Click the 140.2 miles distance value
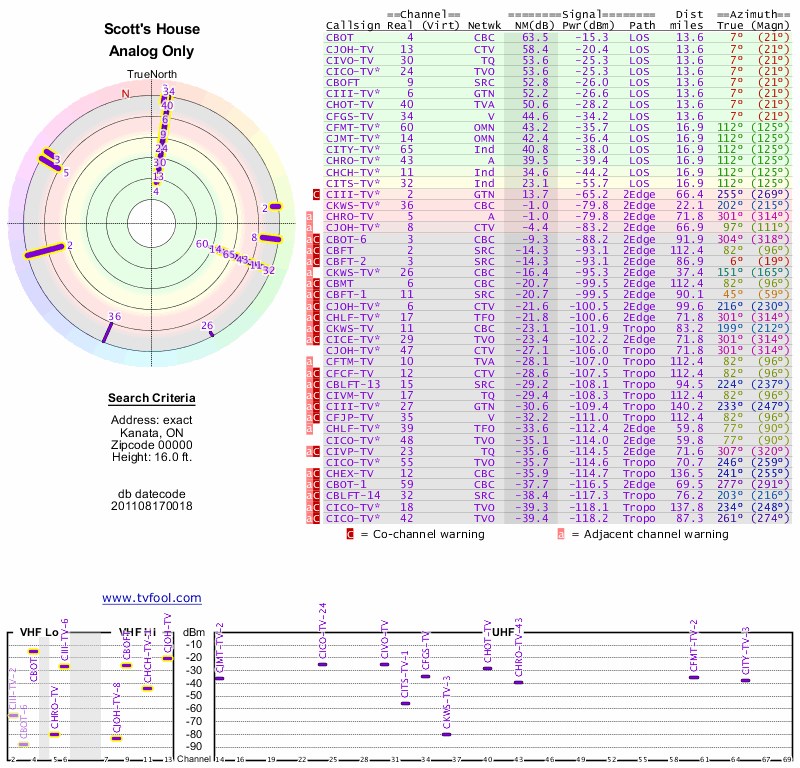Image resolution: width=800 pixels, height=768 pixels. 686,406
